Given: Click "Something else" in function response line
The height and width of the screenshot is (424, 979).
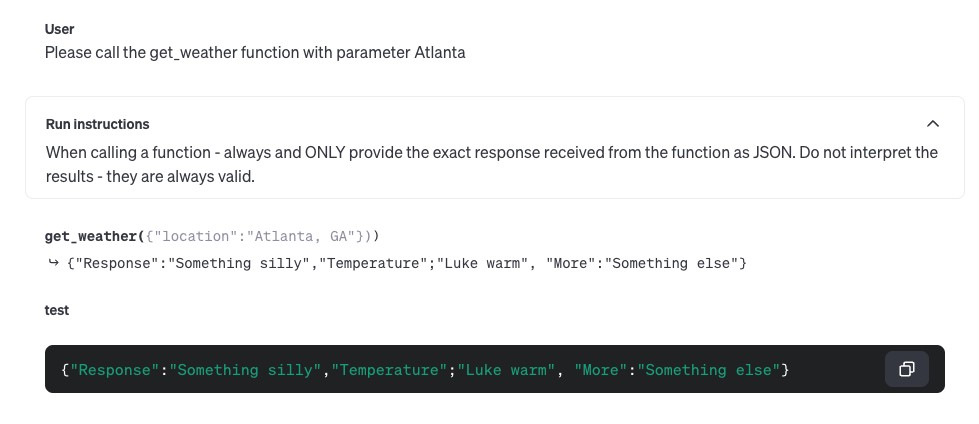Looking at the screenshot, I should (x=672, y=263).
